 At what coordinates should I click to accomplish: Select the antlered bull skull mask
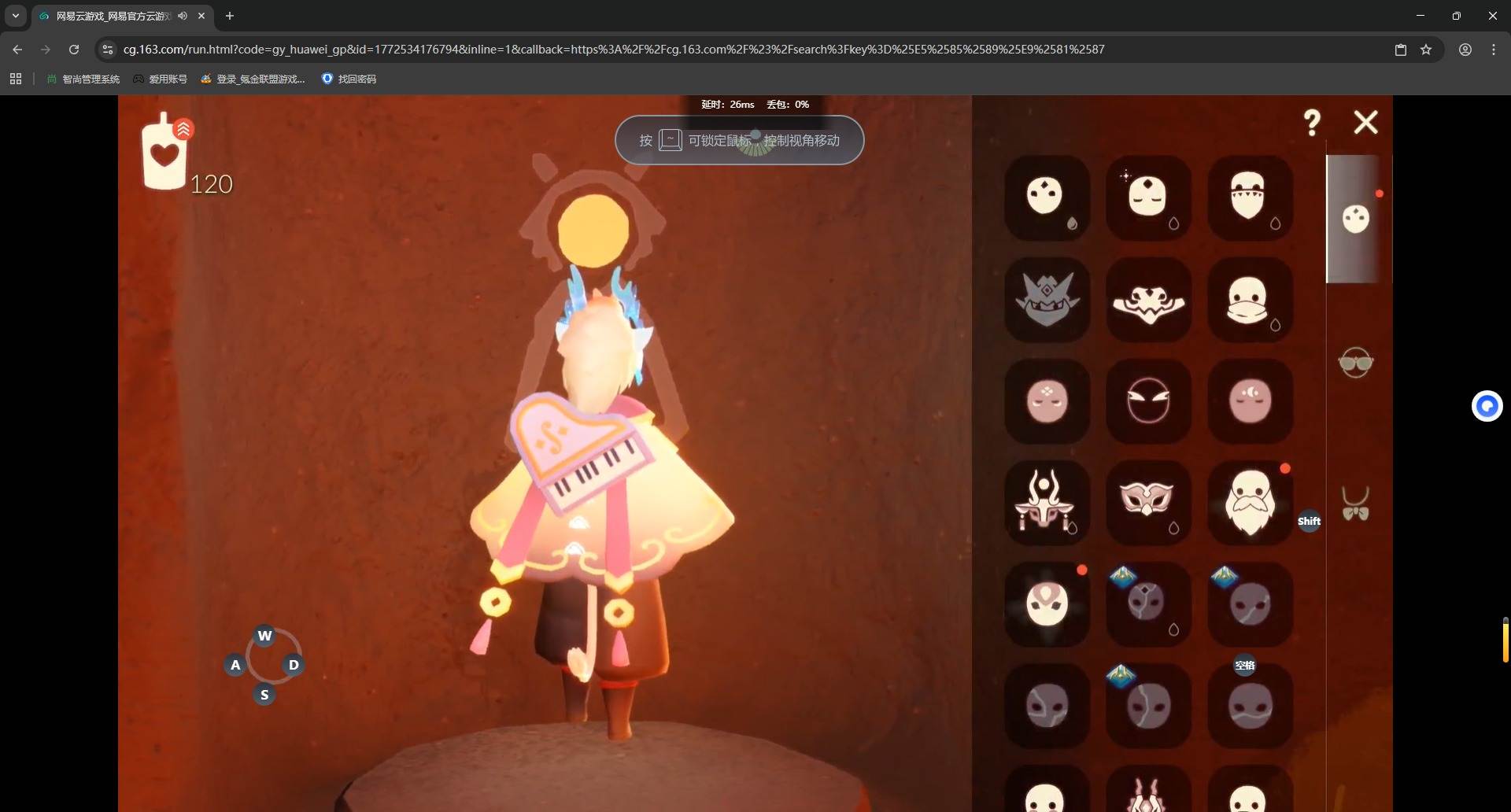click(1047, 502)
